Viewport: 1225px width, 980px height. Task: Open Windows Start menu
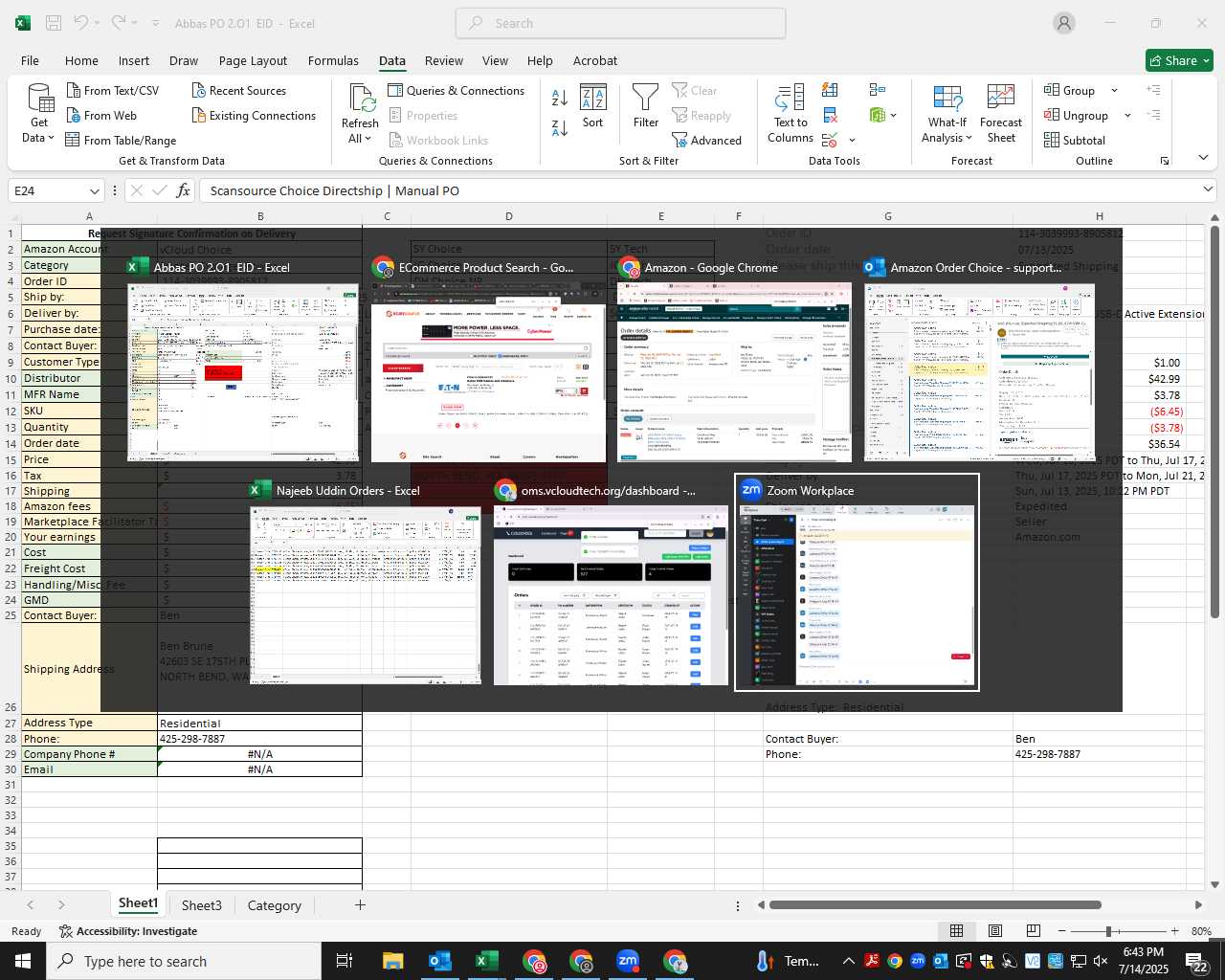point(22,961)
